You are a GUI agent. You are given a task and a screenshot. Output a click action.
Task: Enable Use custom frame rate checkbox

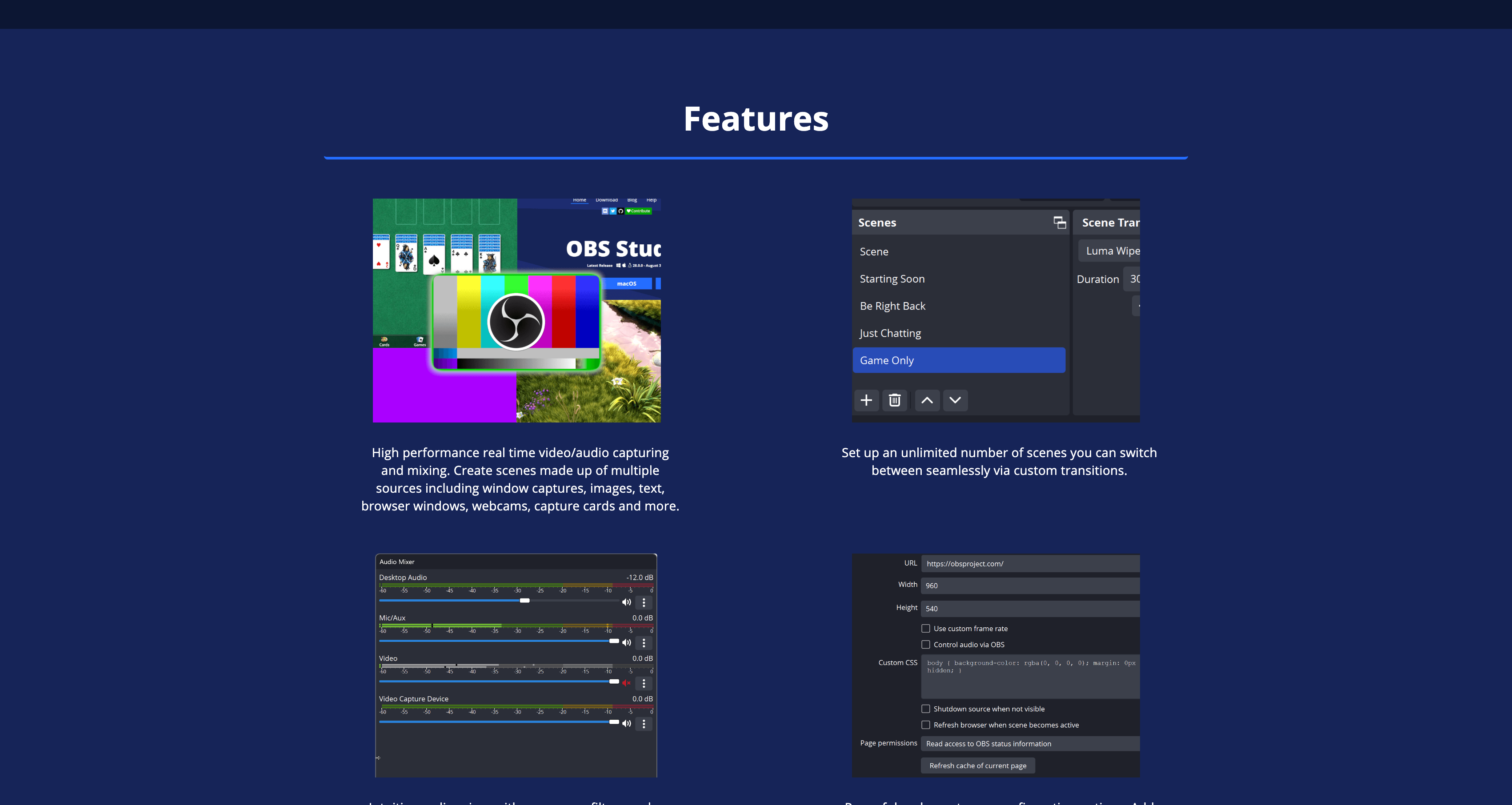[926, 628]
